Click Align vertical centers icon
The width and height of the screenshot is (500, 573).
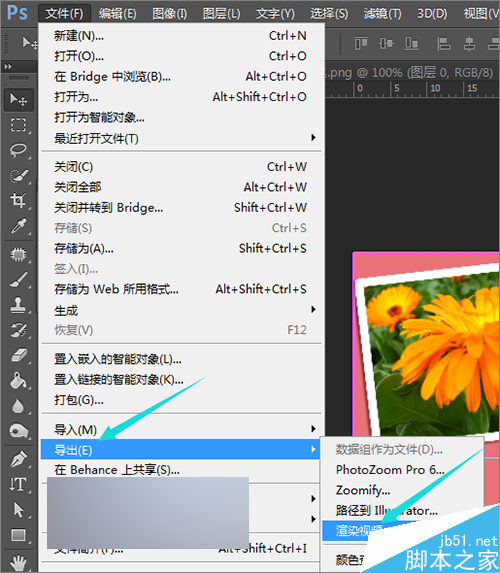[x=386, y=43]
